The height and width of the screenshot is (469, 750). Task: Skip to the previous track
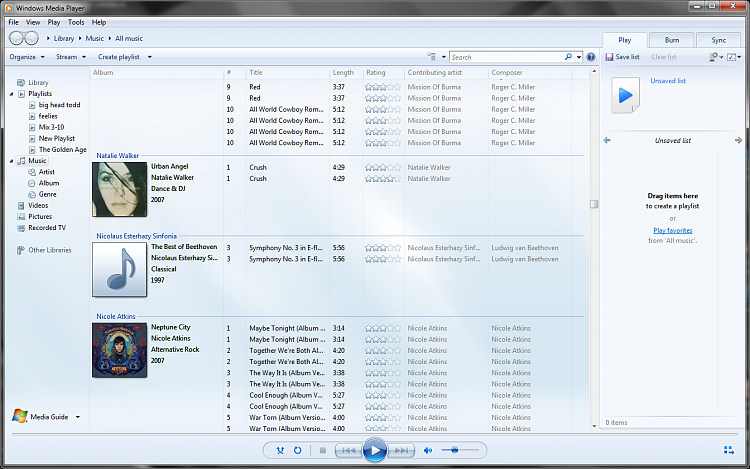click(x=349, y=450)
